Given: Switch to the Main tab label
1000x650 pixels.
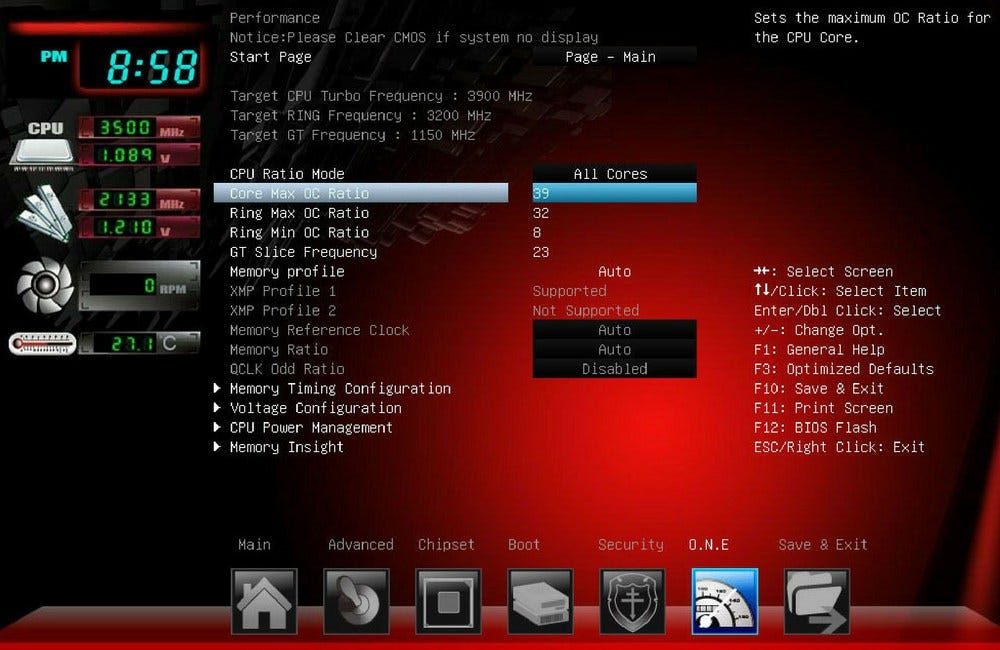Looking at the screenshot, I should [254, 545].
